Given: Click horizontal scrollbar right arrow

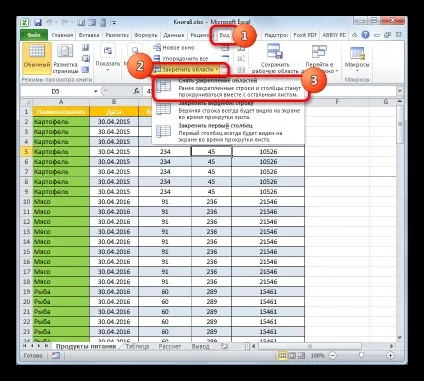Looking at the screenshot, I should pyautogui.click(x=392, y=346).
